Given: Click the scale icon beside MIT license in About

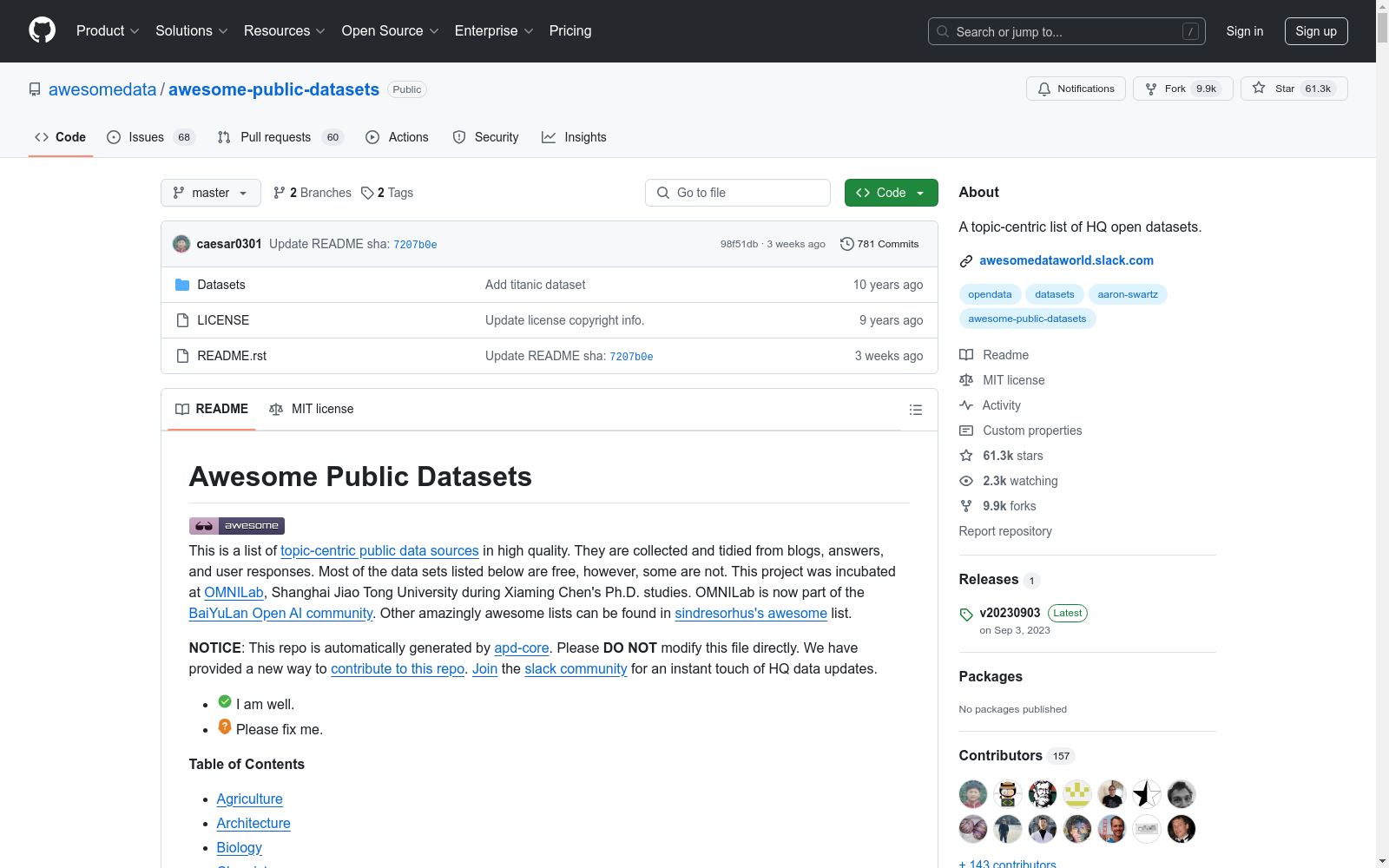Looking at the screenshot, I should (x=966, y=380).
